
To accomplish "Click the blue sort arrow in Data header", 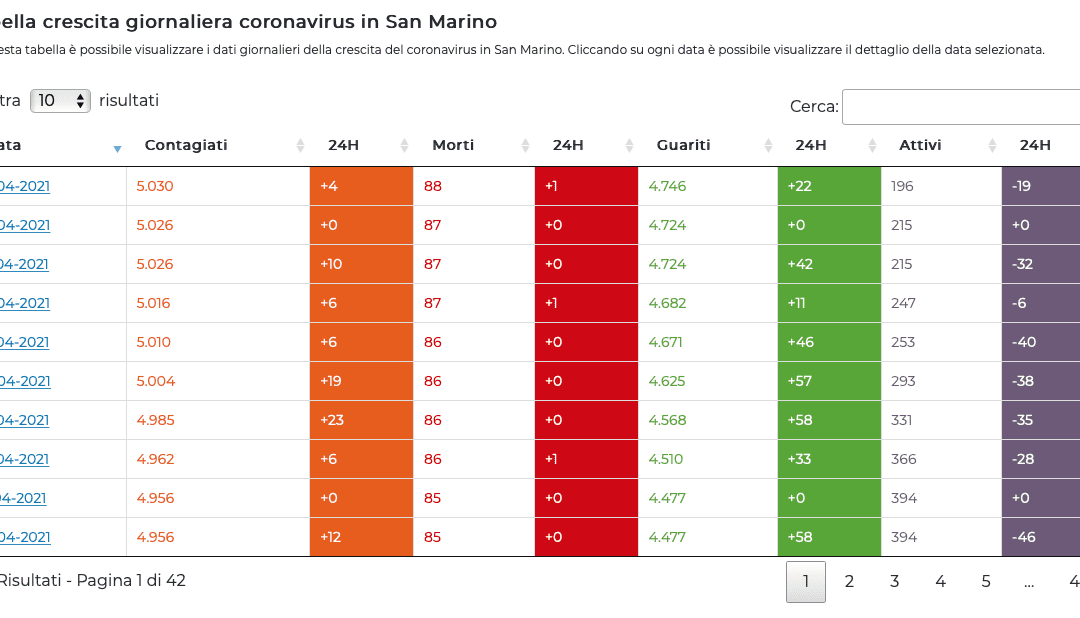I will (x=117, y=147).
